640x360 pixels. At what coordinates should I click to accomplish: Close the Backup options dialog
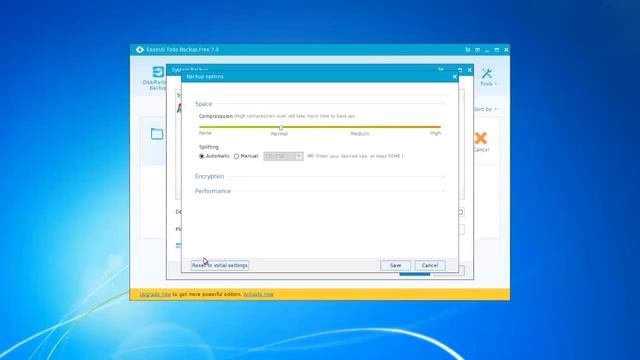(x=455, y=77)
